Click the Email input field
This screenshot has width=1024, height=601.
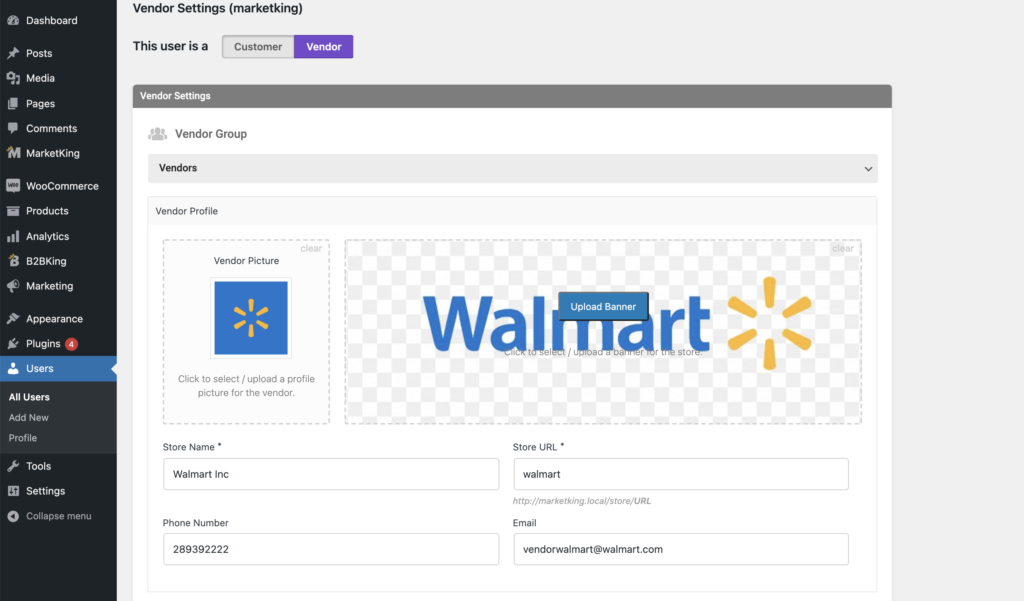pyautogui.click(x=680, y=549)
